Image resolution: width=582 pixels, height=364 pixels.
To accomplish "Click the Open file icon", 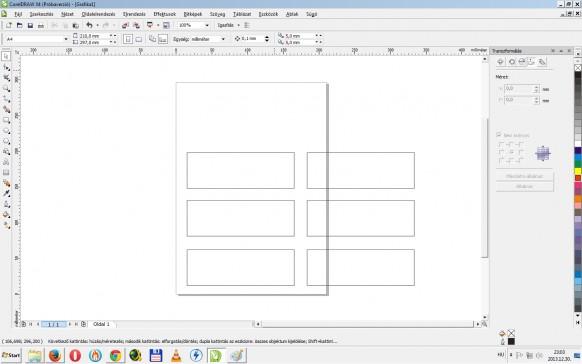I will click(19, 25).
